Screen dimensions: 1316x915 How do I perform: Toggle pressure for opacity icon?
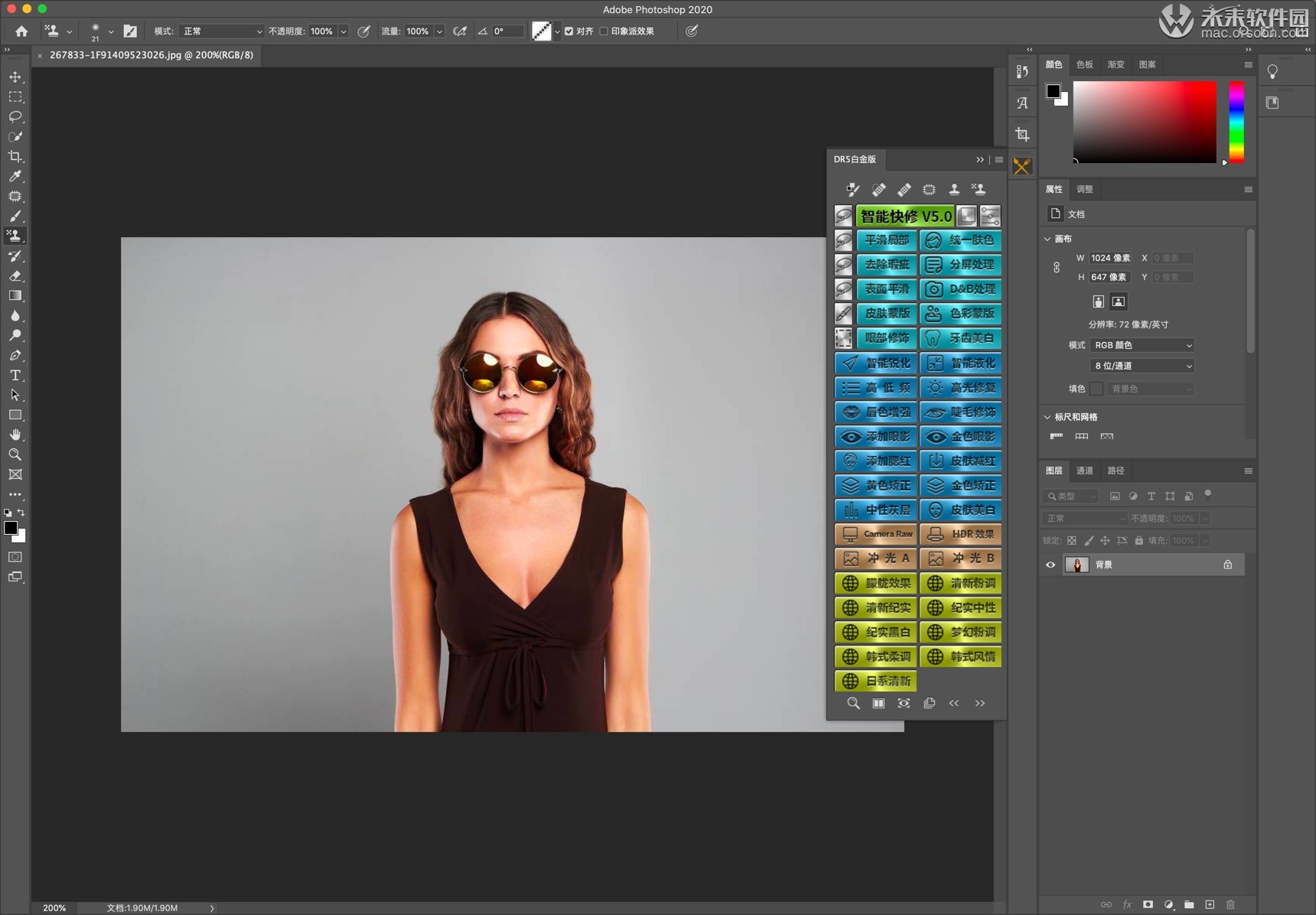tap(364, 31)
